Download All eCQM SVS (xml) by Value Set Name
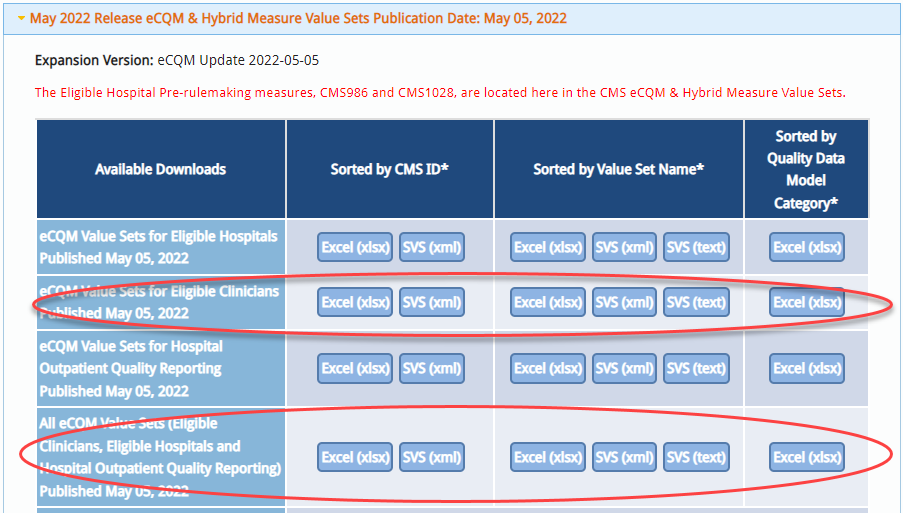The width and height of the screenshot is (903, 513). [624, 457]
